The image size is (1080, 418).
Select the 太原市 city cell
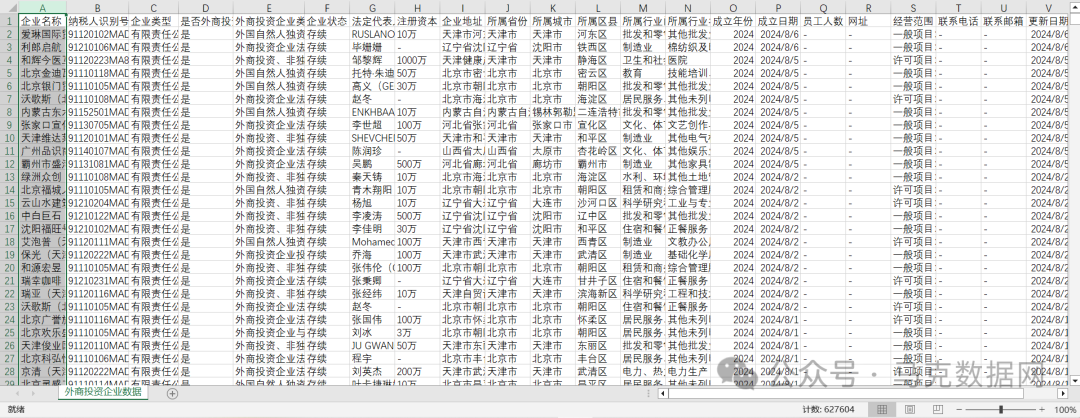coord(552,151)
